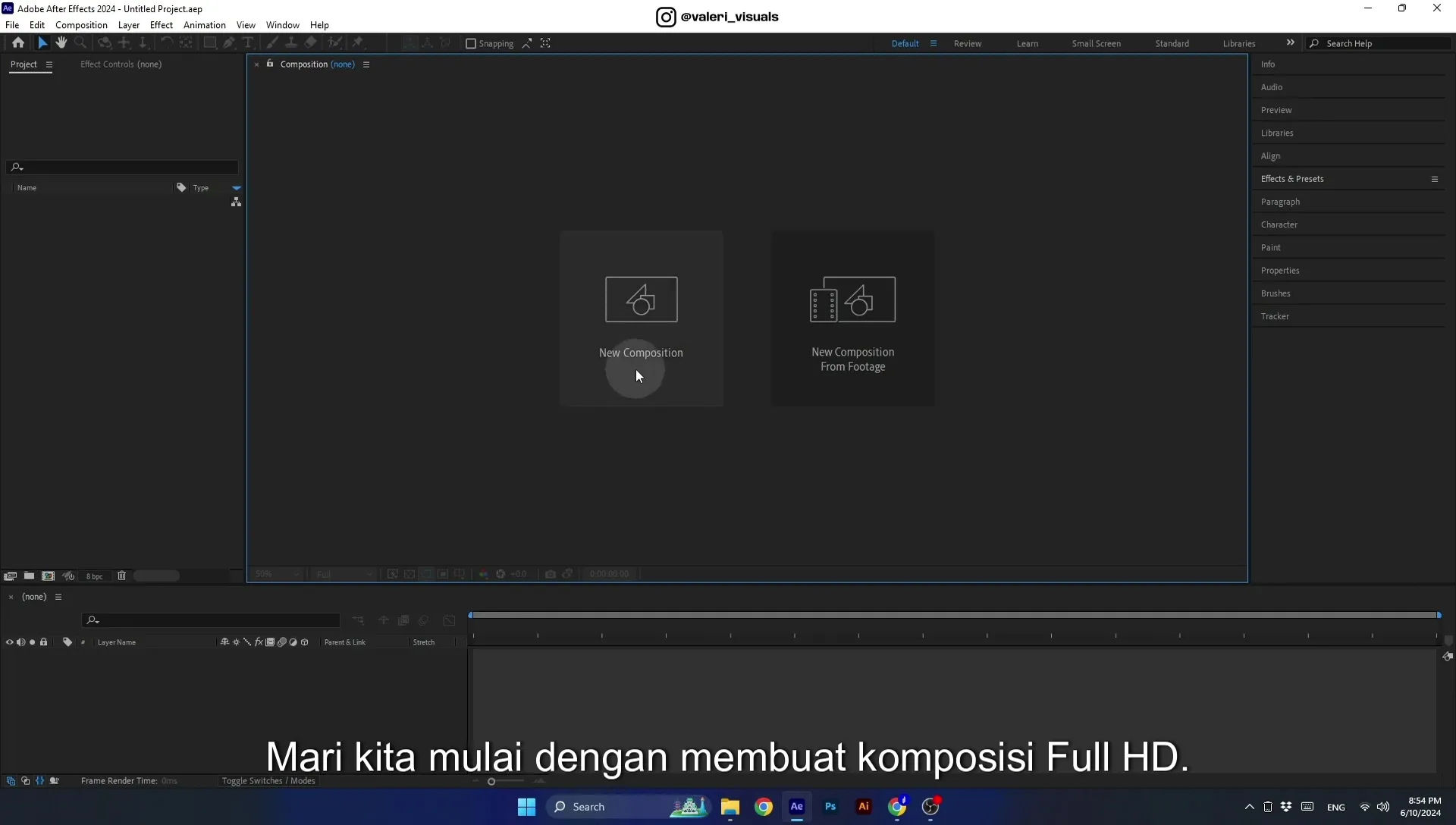This screenshot has height=825, width=1456.
Task: Click the Home icon in toolbar
Action: coord(18,43)
